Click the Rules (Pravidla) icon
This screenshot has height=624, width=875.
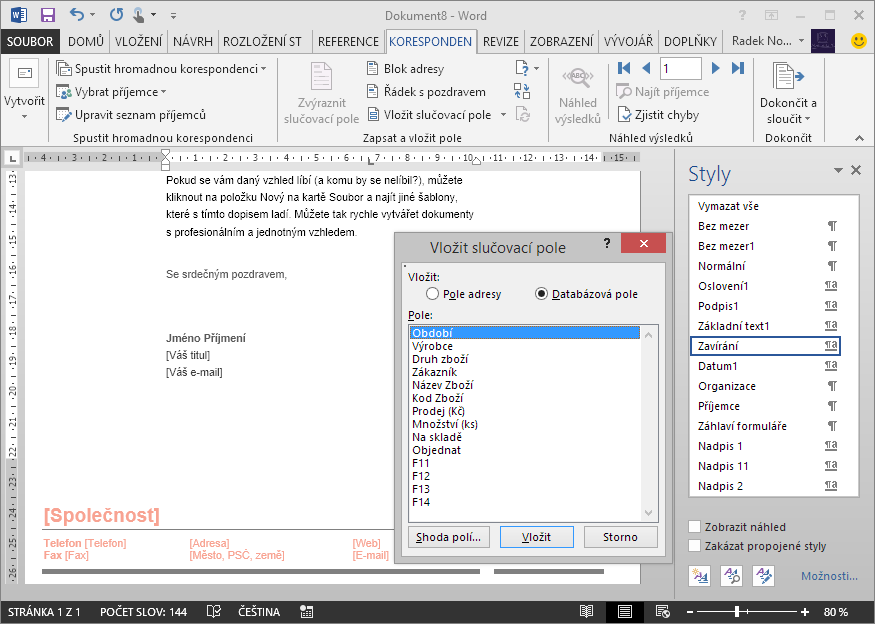[x=522, y=68]
